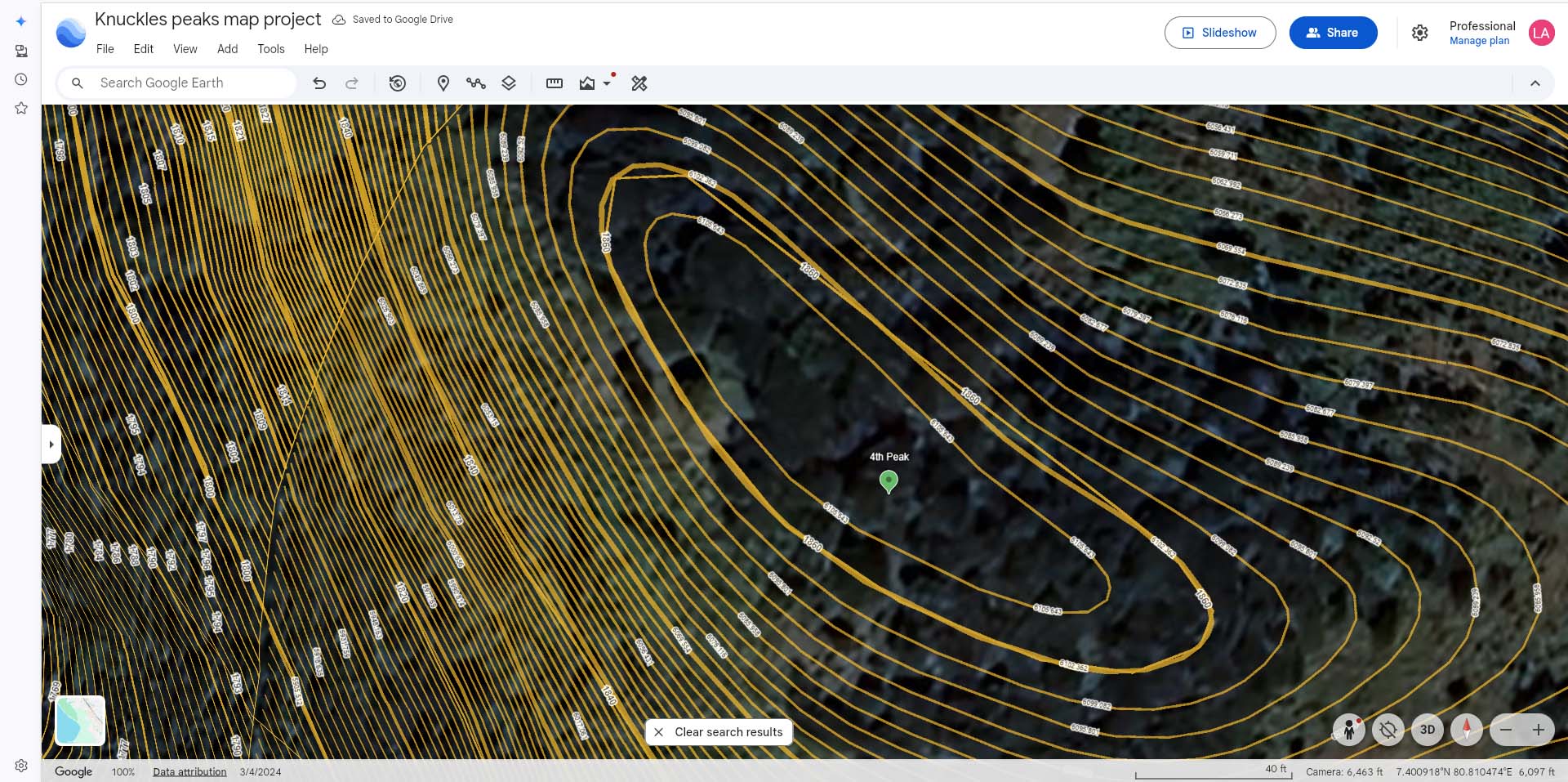Viewport: 1568px width, 782px height.
Task: Open dropdown arrow beside overlay icon
Action: [x=607, y=83]
